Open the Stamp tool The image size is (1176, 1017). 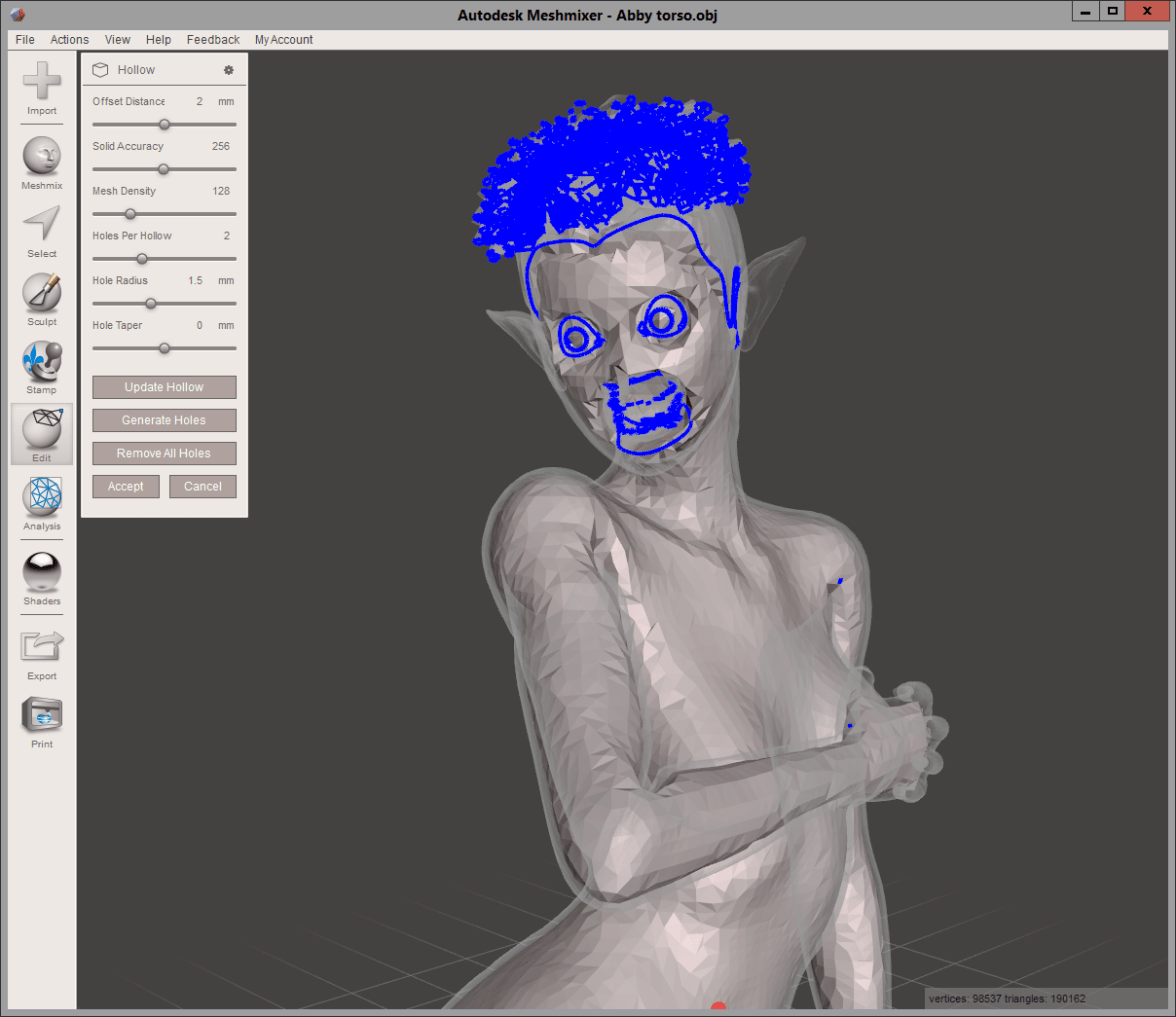click(x=41, y=360)
